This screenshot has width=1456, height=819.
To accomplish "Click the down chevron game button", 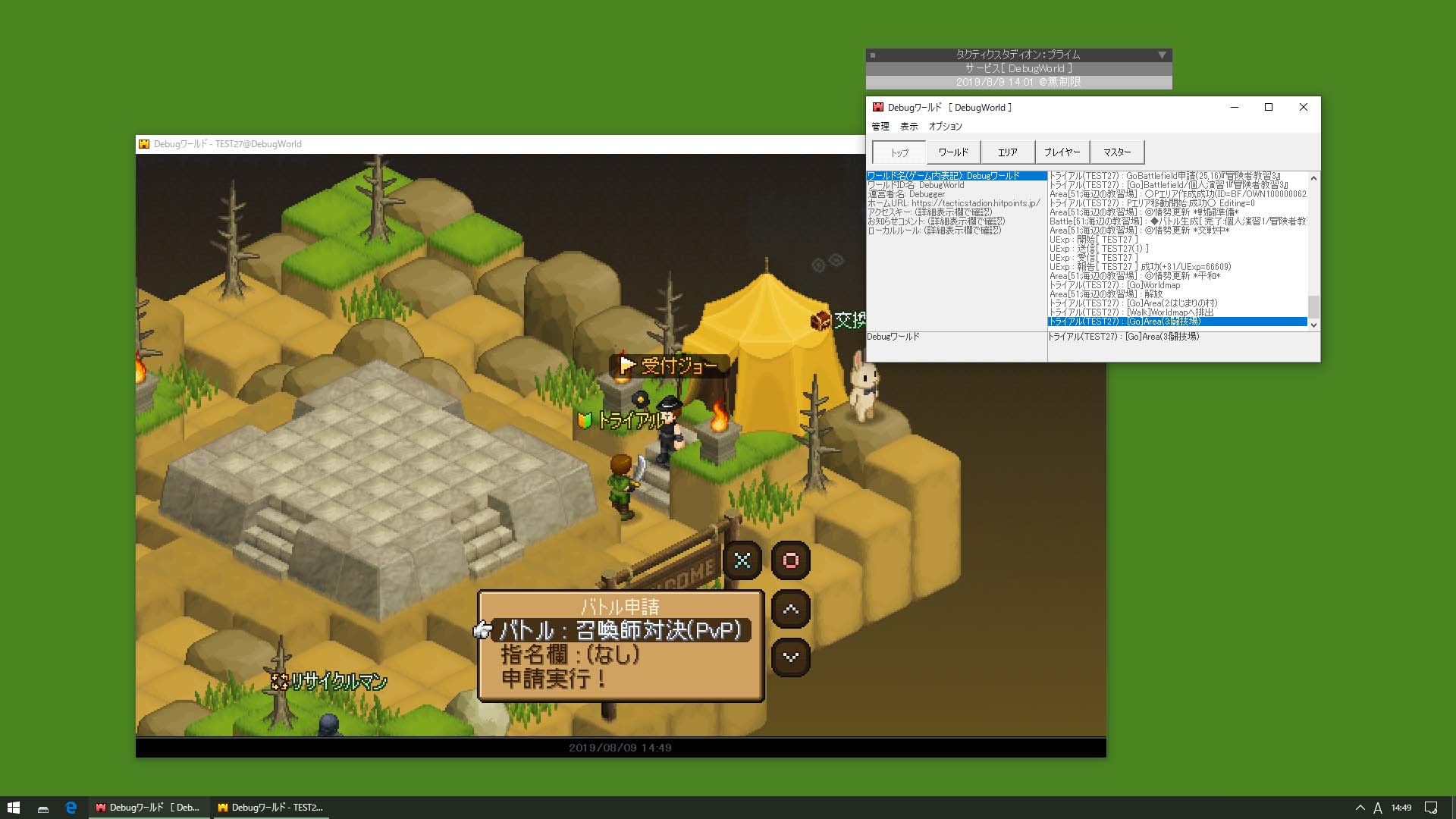I will click(x=791, y=657).
